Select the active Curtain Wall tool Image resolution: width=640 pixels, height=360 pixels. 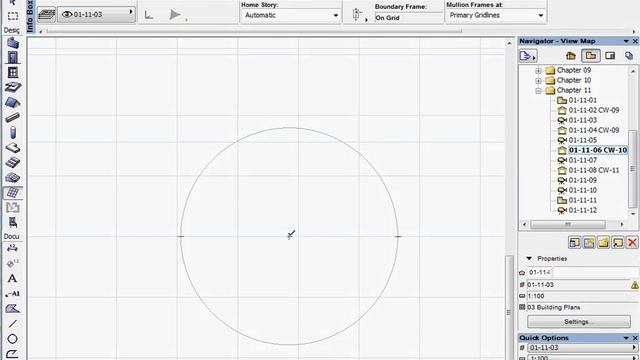13,193
